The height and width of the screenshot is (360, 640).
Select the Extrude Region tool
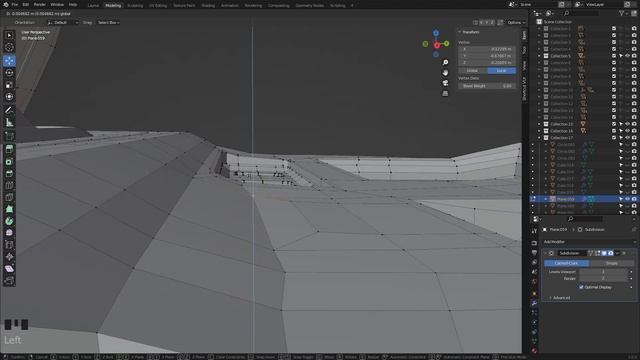(9, 149)
